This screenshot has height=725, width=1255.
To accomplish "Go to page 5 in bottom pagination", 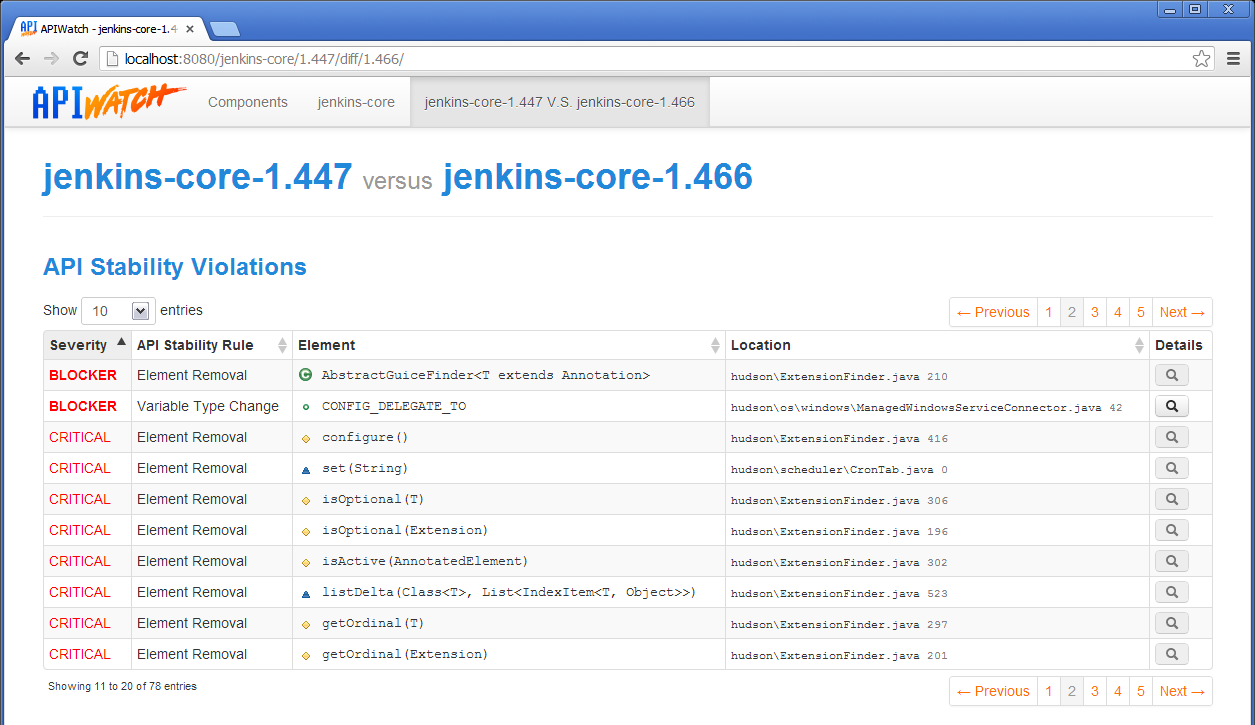I will click(x=1141, y=691).
